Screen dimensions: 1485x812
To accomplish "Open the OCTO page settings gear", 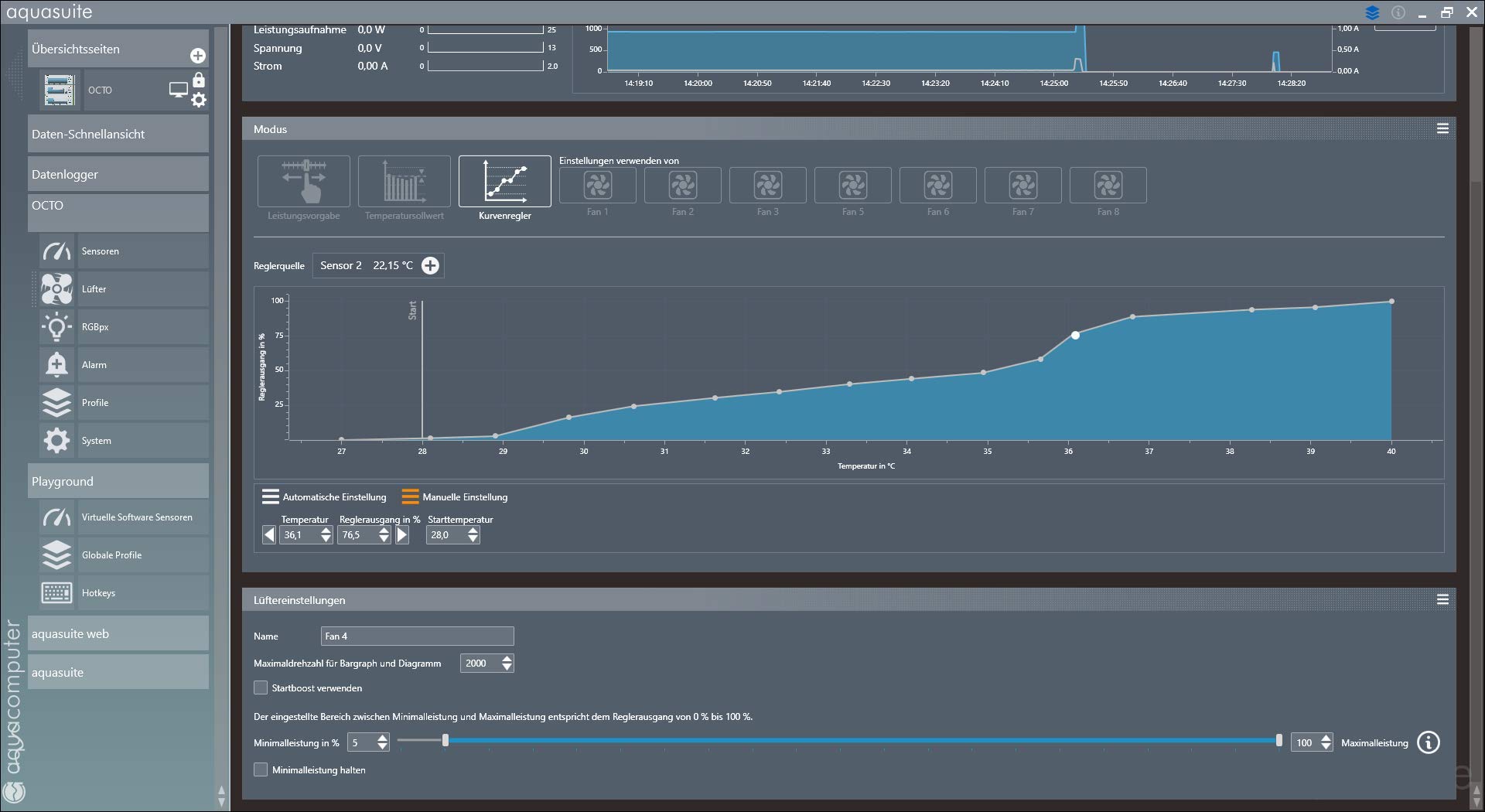I will (199, 100).
